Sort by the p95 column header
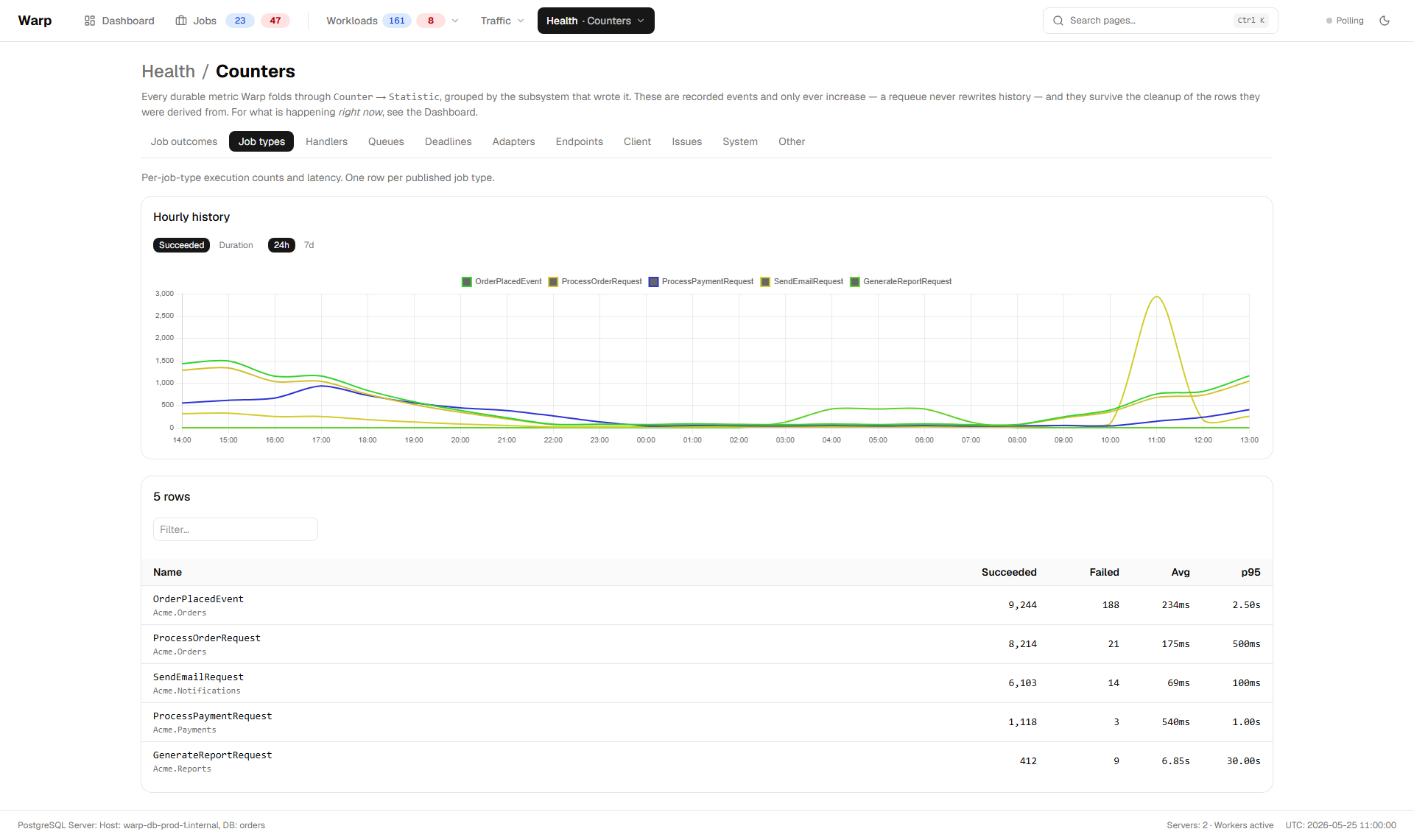1414x840 pixels. 1251,572
